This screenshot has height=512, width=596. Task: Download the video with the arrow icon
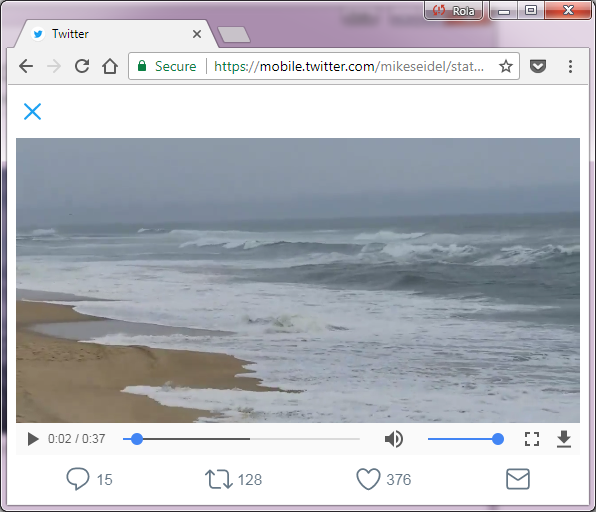[564, 439]
